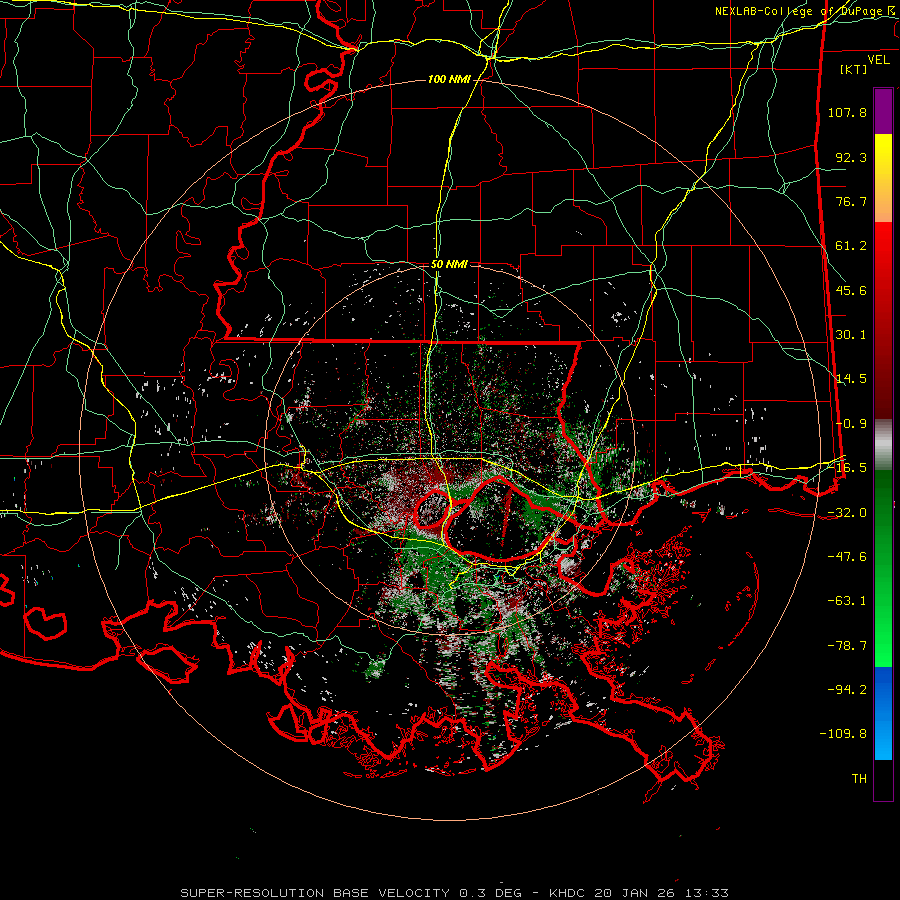
Task: Click the Super-Resolution Base Velocity caption text
Action: (454, 893)
